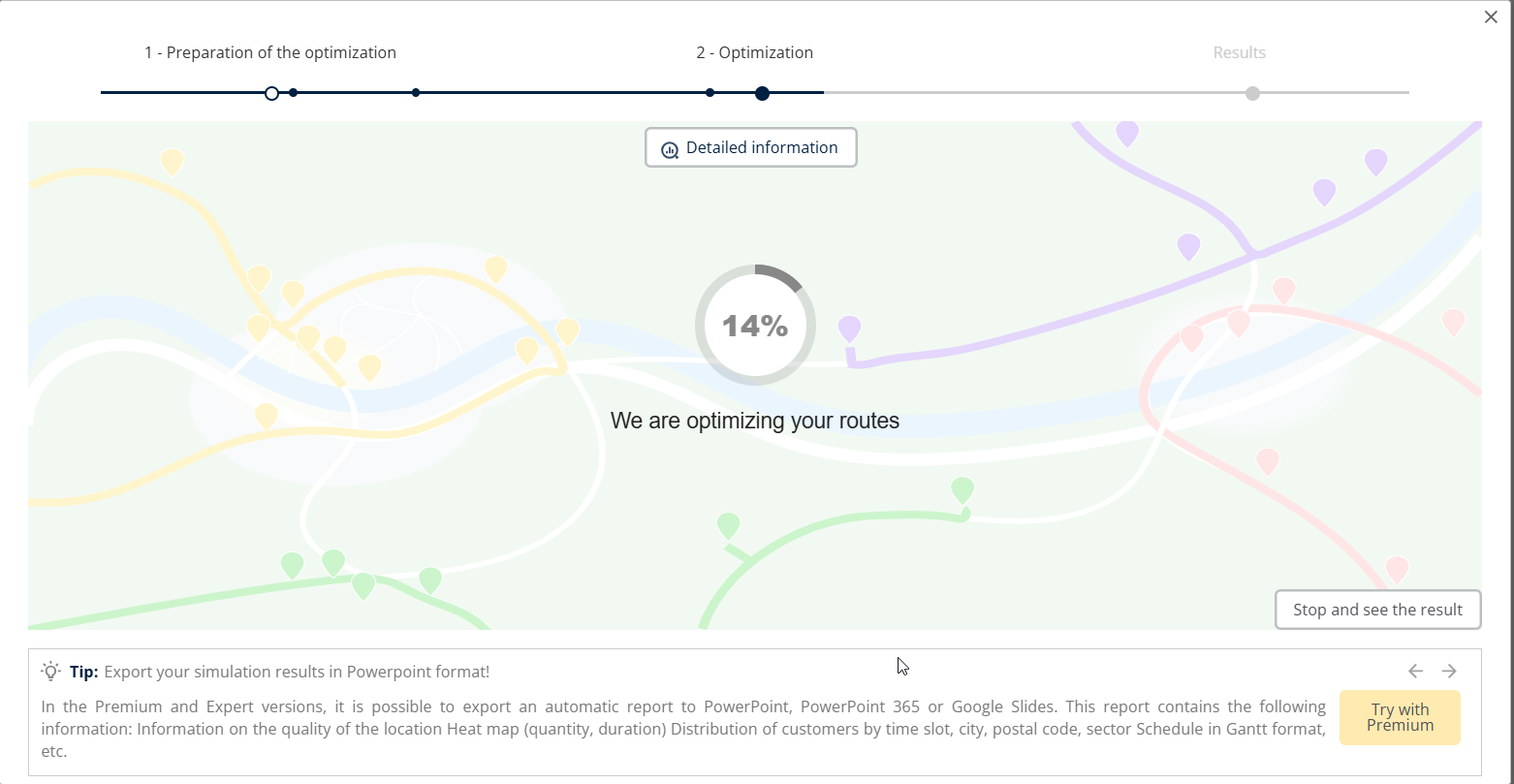The height and width of the screenshot is (784, 1514).
Task: Click the small dot left of the large Optimization dot
Action: pos(710,93)
